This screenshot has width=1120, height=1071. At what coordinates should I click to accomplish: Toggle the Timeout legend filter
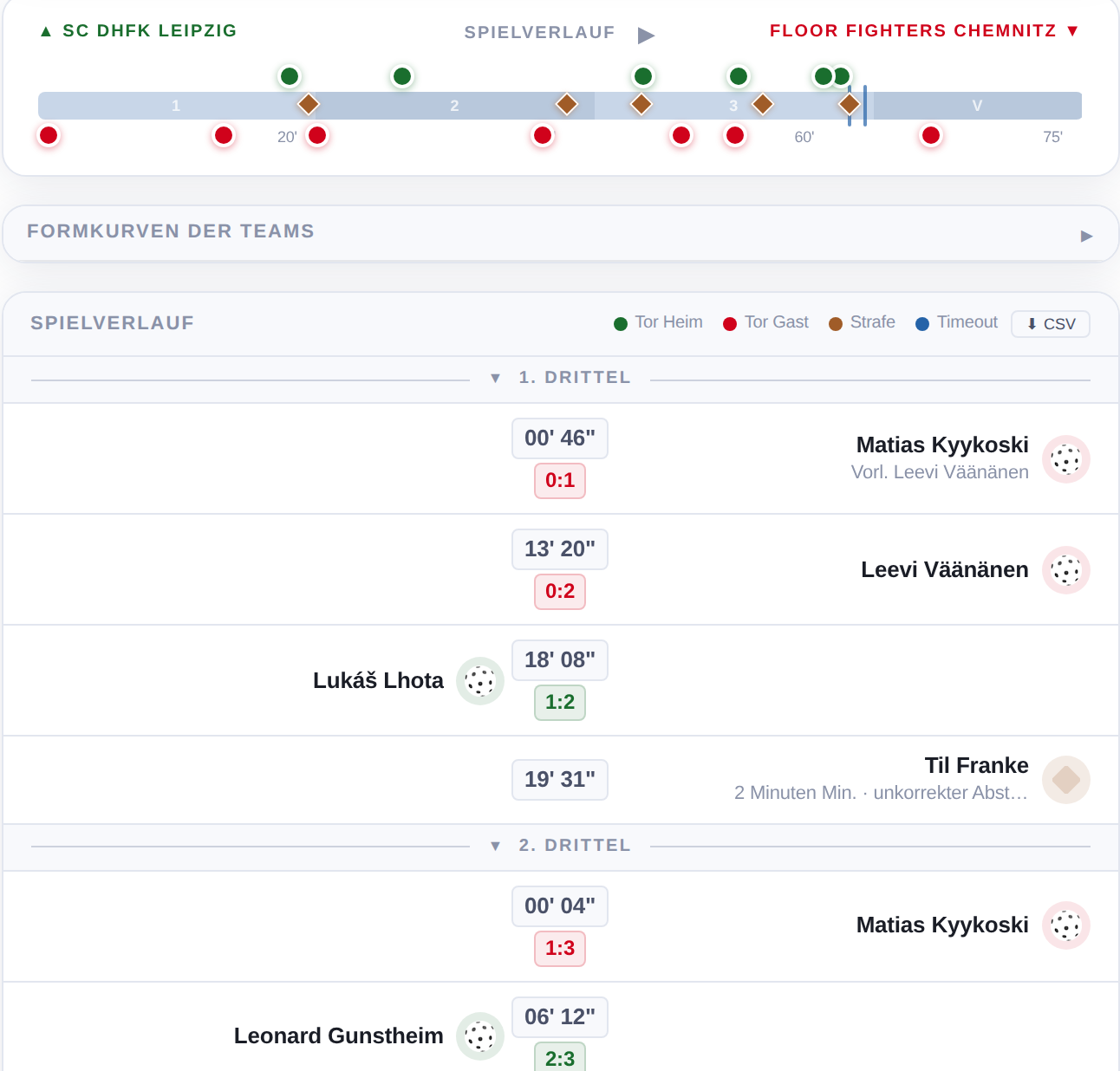tap(957, 322)
